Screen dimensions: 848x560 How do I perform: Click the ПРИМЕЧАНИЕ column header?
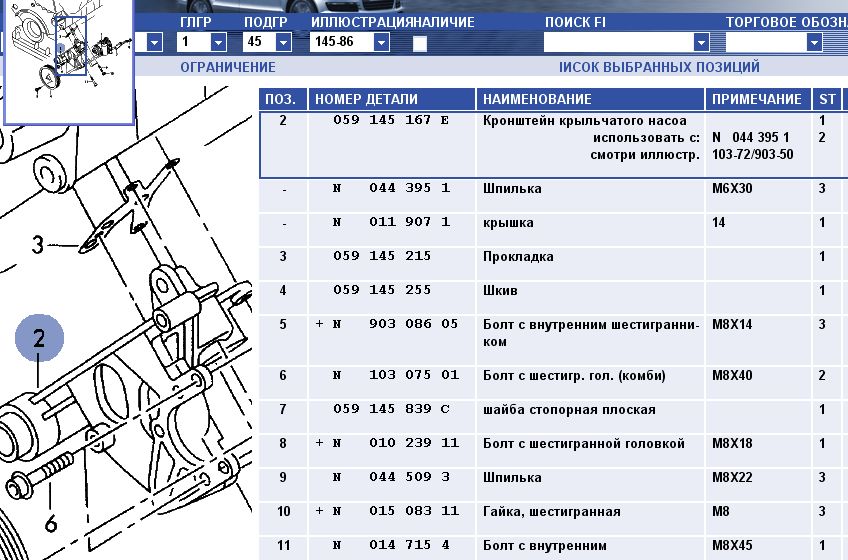[x=758, y=99]
